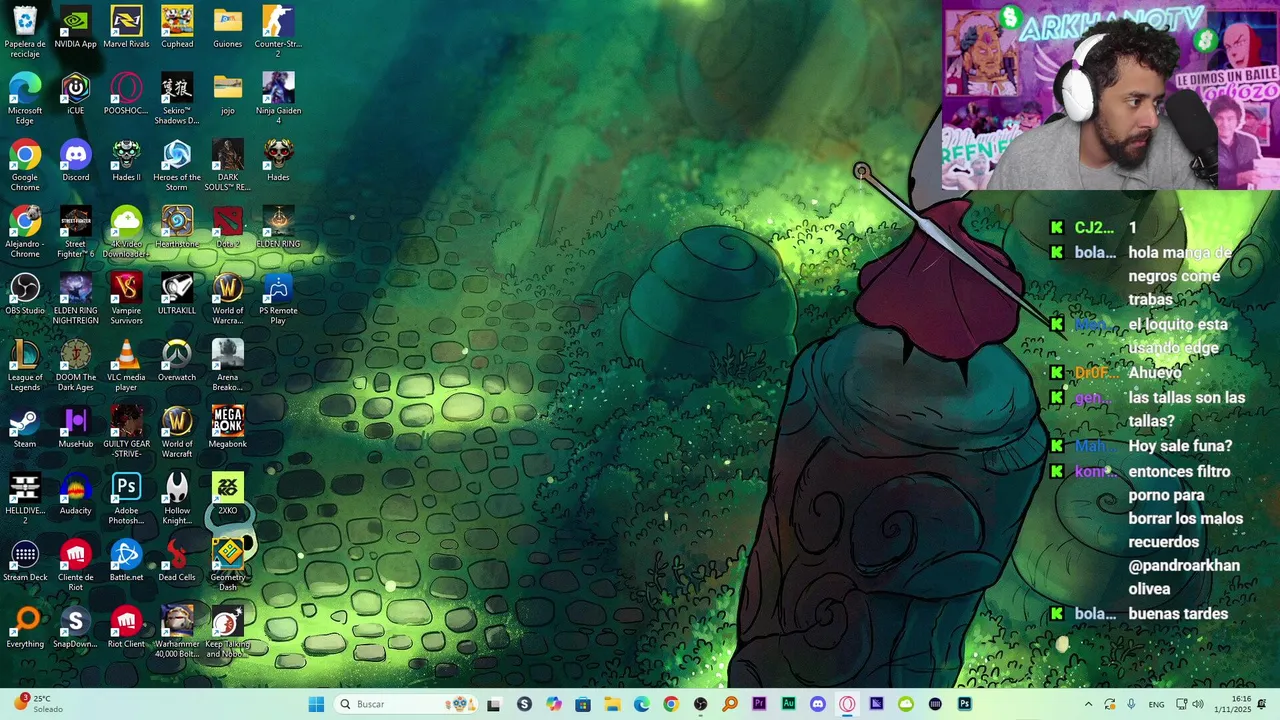This screenshot has height=720, width=1280.
Task: Select the Sekiro Shadows Die shortcut
Action: tap(177, 98)
